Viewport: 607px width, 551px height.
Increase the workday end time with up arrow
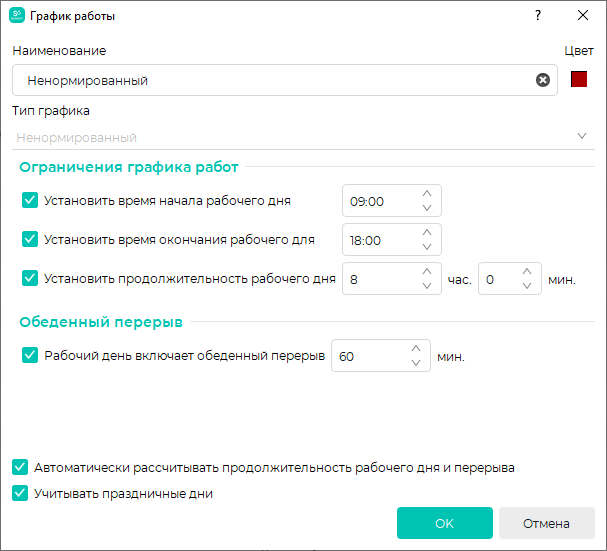tap(427, 232)
